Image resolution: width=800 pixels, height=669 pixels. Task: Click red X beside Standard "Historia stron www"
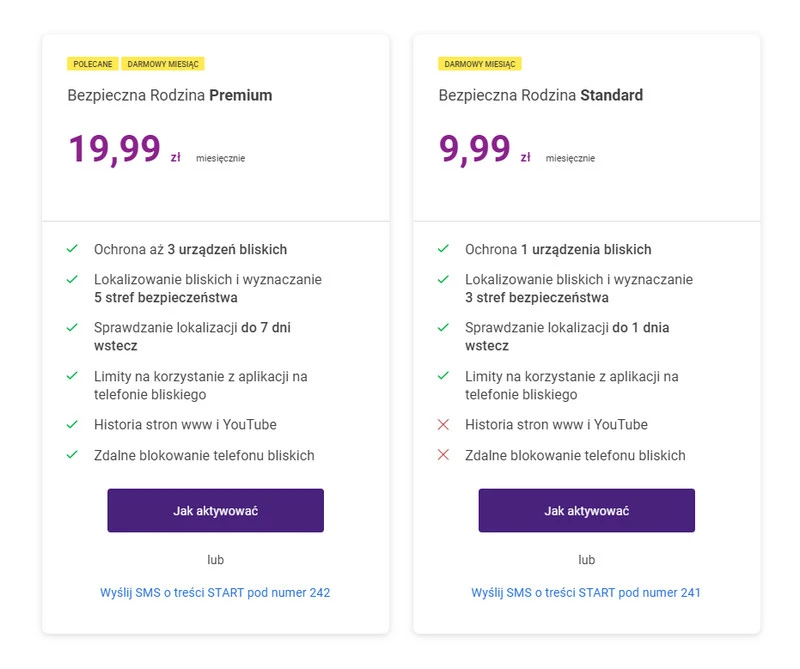coord(443,424)
